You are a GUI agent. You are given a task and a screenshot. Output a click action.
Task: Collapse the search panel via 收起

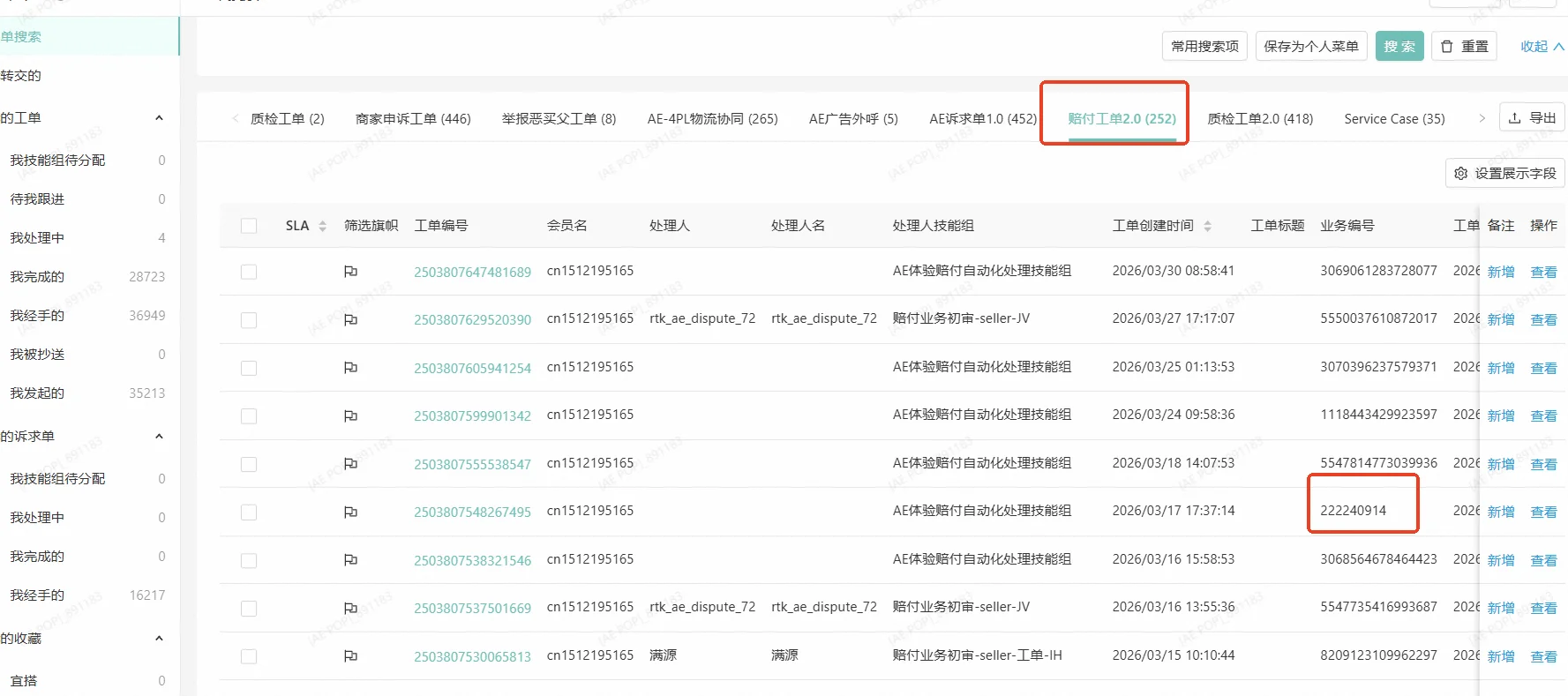tap(1542, 46)
